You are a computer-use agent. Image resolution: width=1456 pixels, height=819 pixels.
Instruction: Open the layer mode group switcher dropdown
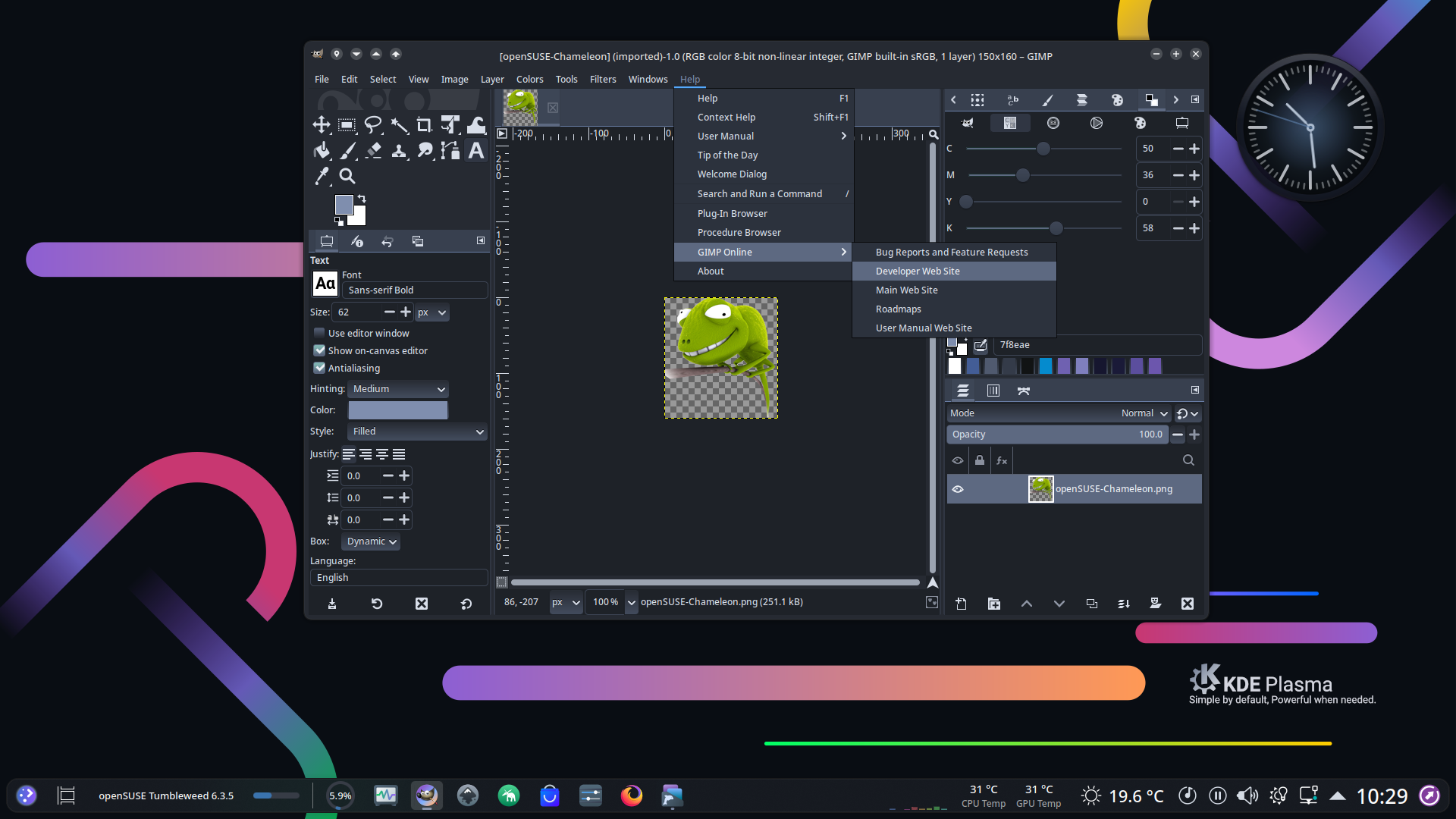click(1188, 414)
